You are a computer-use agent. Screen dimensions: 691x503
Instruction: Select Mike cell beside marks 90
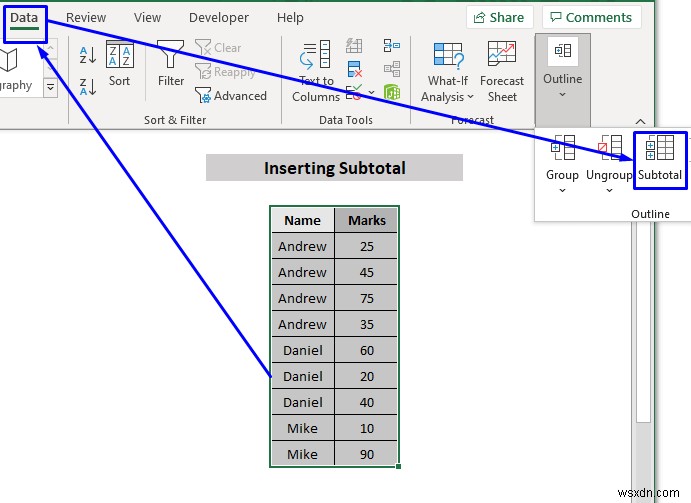(303, 454)
